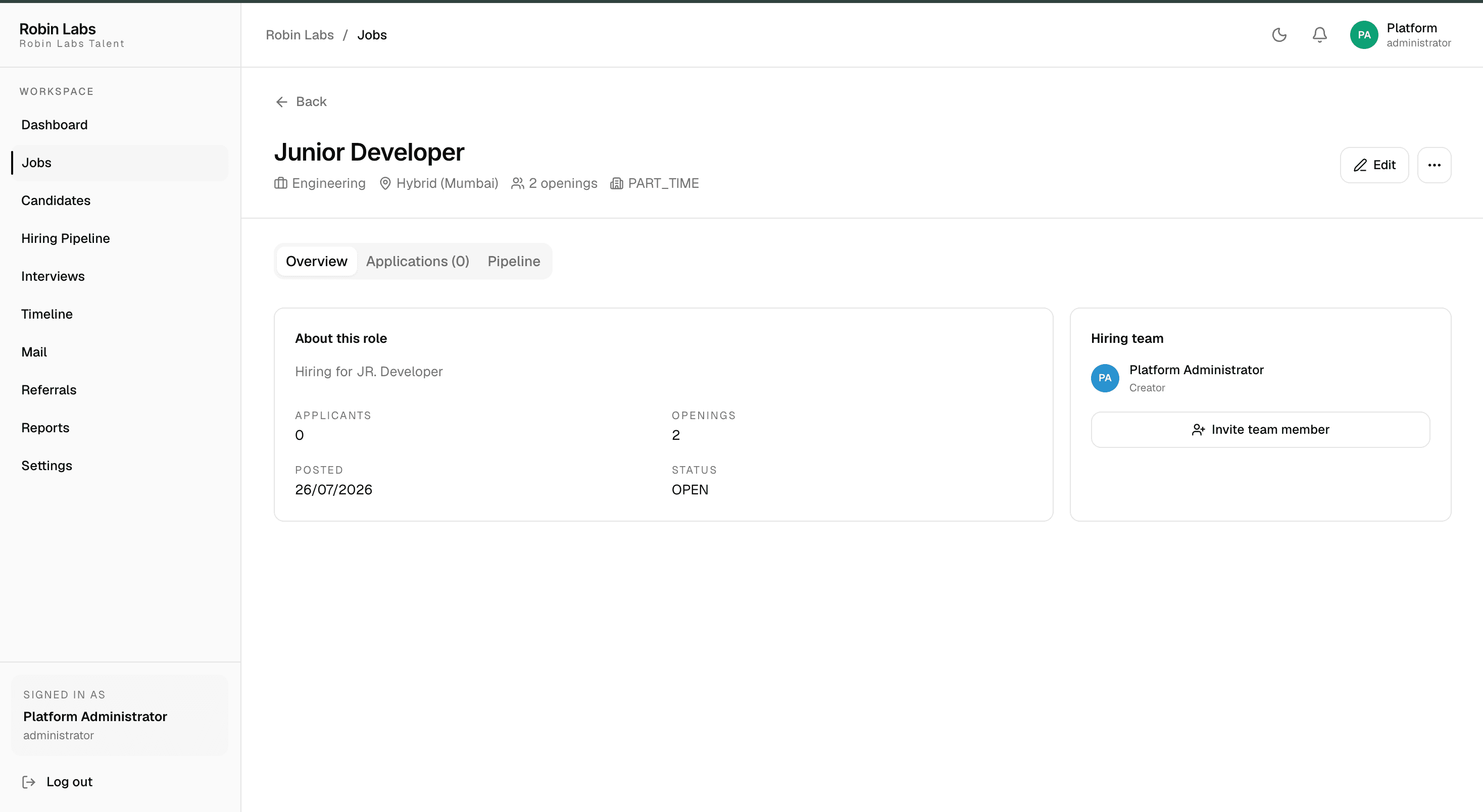The width and height of the screenshot is (1483, 812).
Task: Click the Edit job button
Action: coord(1374,165)
